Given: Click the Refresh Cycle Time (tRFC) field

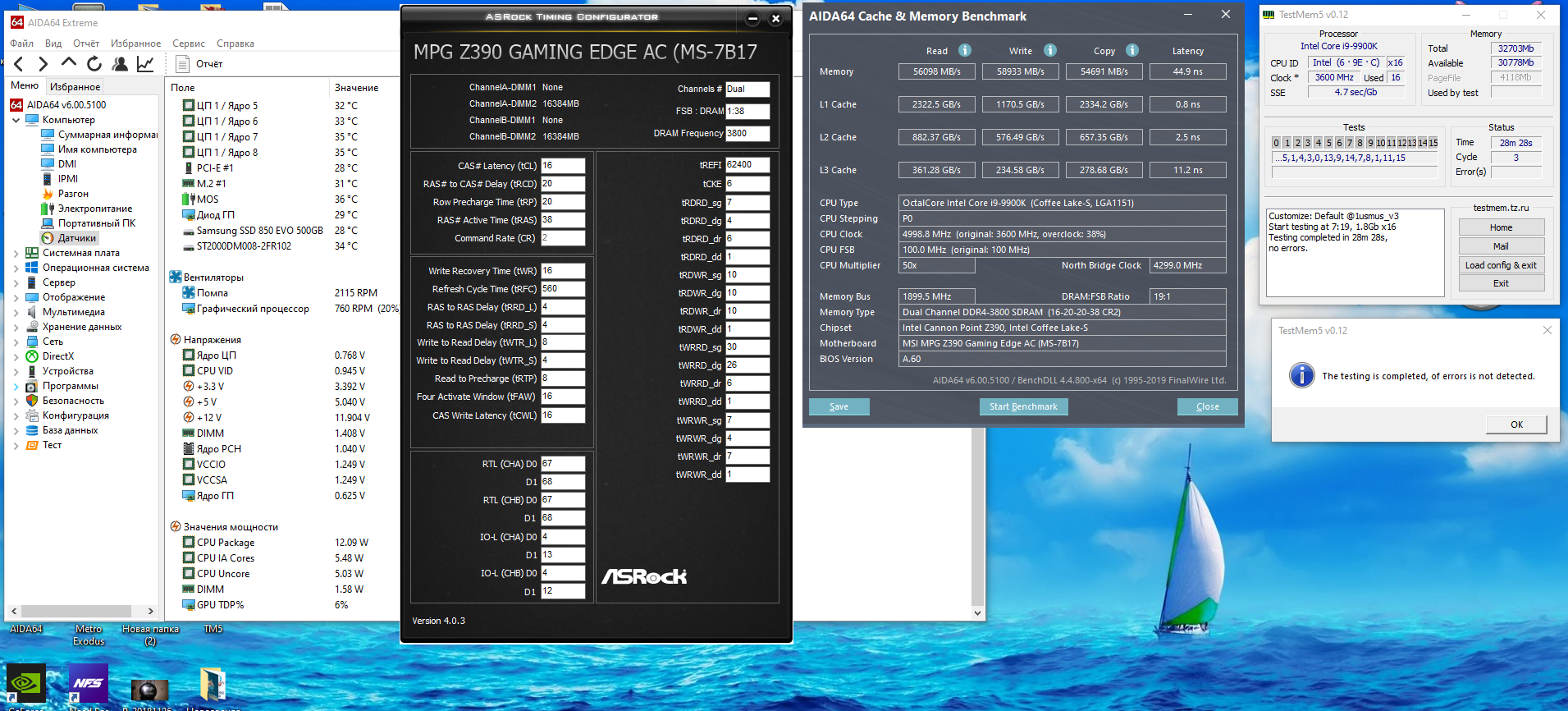Looking at the screenshot, I should coord(562,289).
